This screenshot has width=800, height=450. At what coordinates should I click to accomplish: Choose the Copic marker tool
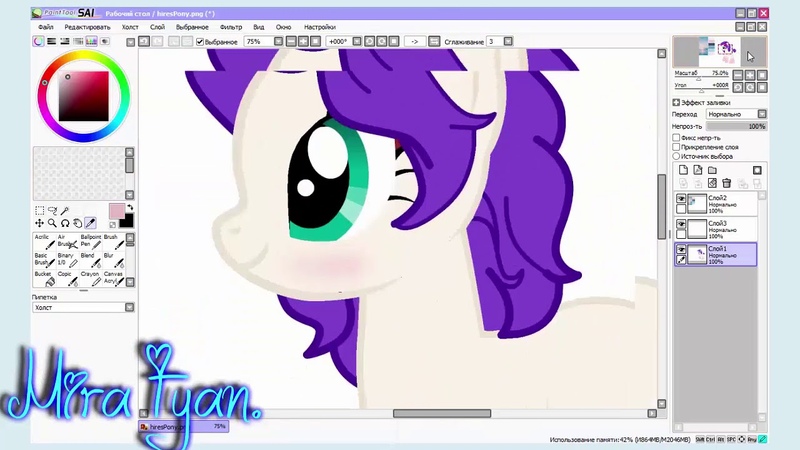tap(67, 279)
